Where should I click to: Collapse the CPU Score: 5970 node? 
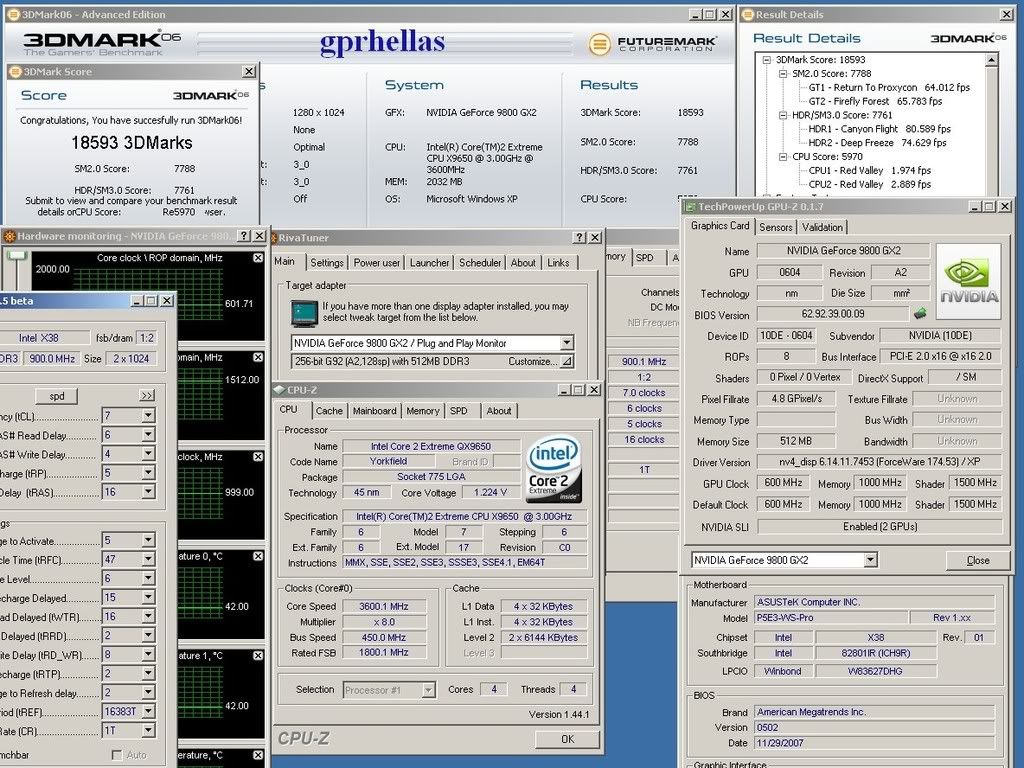(x=783, y=157)
